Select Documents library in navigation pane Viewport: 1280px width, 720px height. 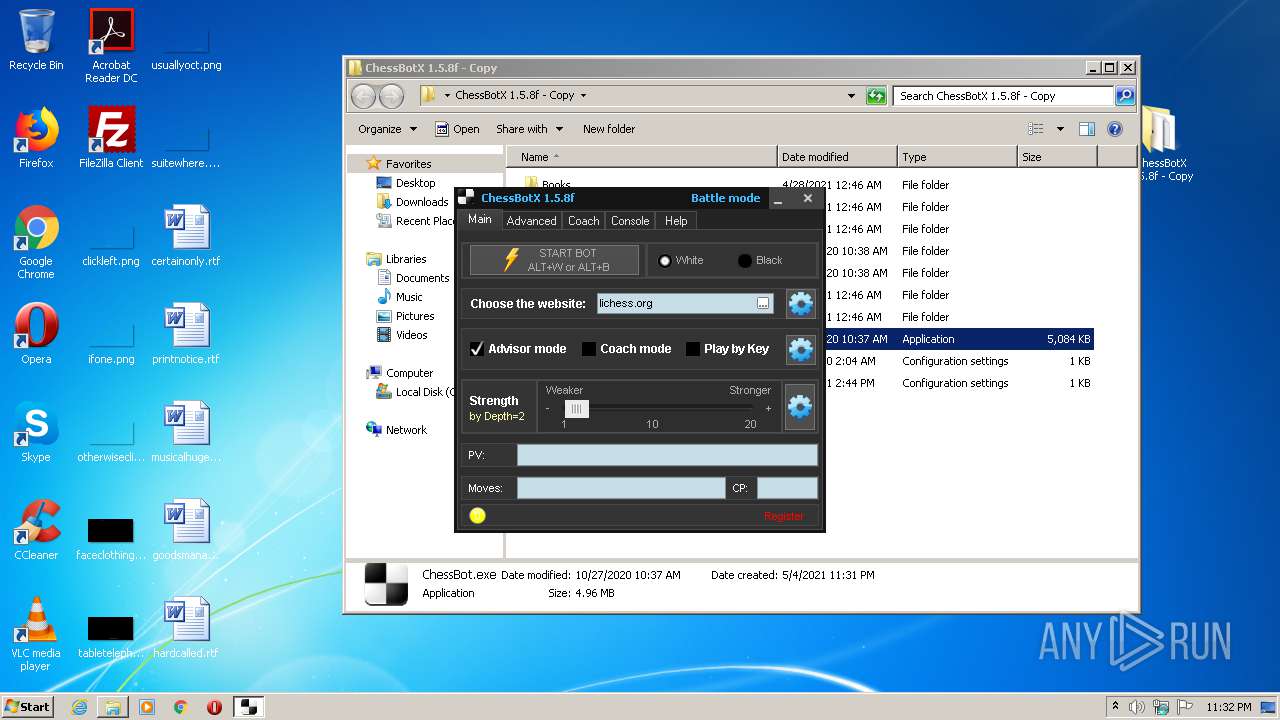click(412, 278)
